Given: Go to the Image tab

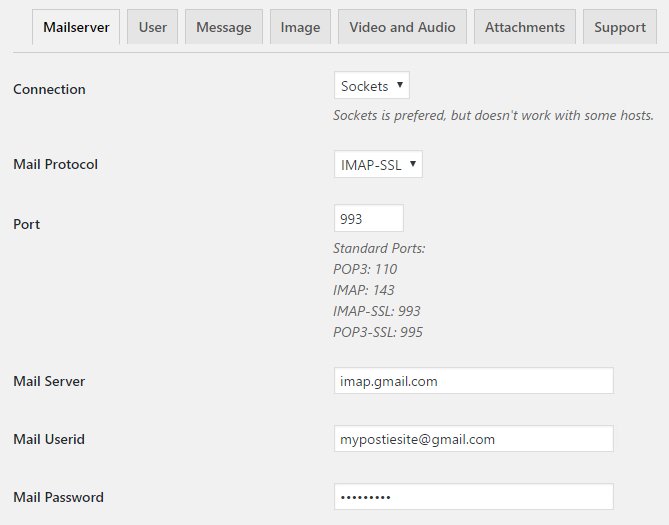Looking at the screenshot, I should tap(300, 27).
